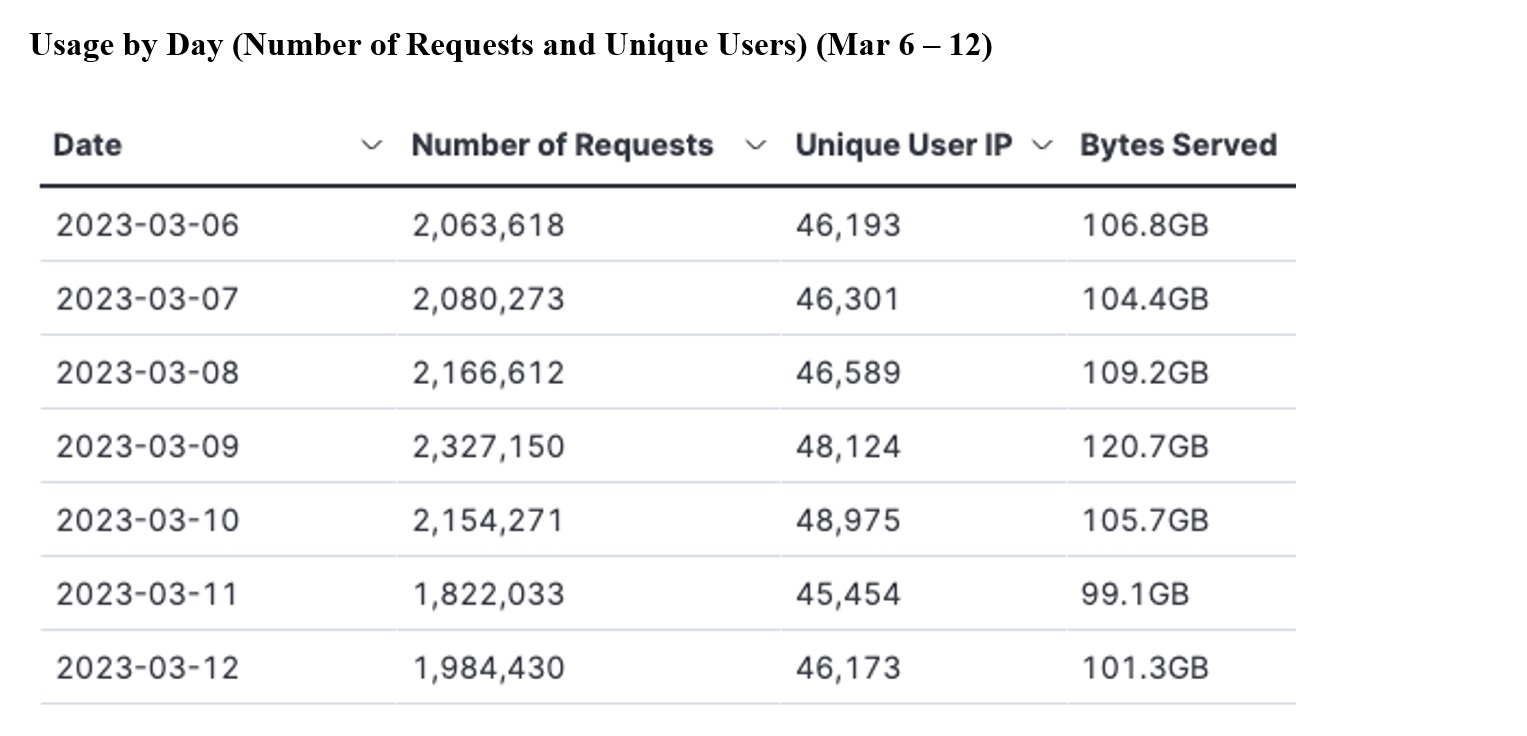This screenshot has width=1527, height=736.
Task: Click the 2023-03-08 row date
Action: [148, 373]
